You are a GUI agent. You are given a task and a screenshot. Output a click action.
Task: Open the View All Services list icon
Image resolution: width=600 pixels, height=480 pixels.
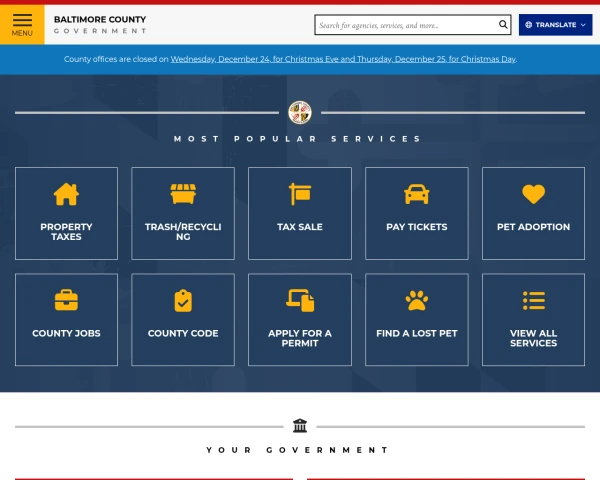point(533,300)
